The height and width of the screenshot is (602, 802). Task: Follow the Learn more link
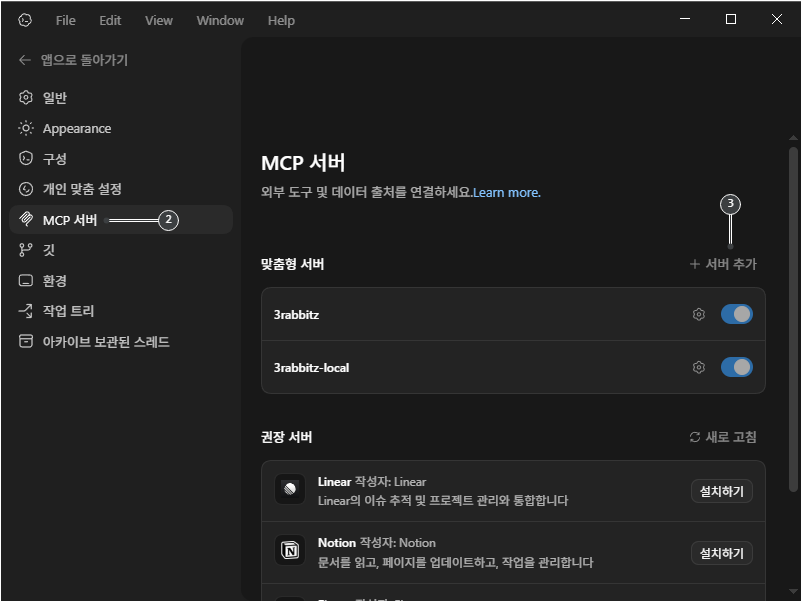point(507,192)
